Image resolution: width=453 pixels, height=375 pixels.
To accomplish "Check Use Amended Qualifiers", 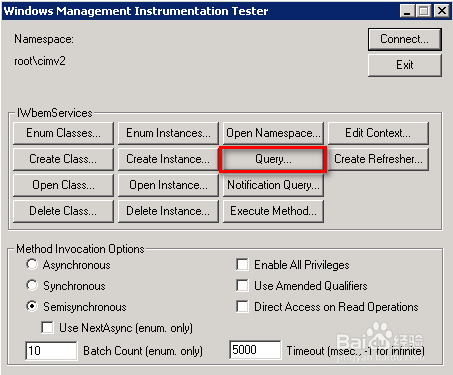I will pos(242,286).
